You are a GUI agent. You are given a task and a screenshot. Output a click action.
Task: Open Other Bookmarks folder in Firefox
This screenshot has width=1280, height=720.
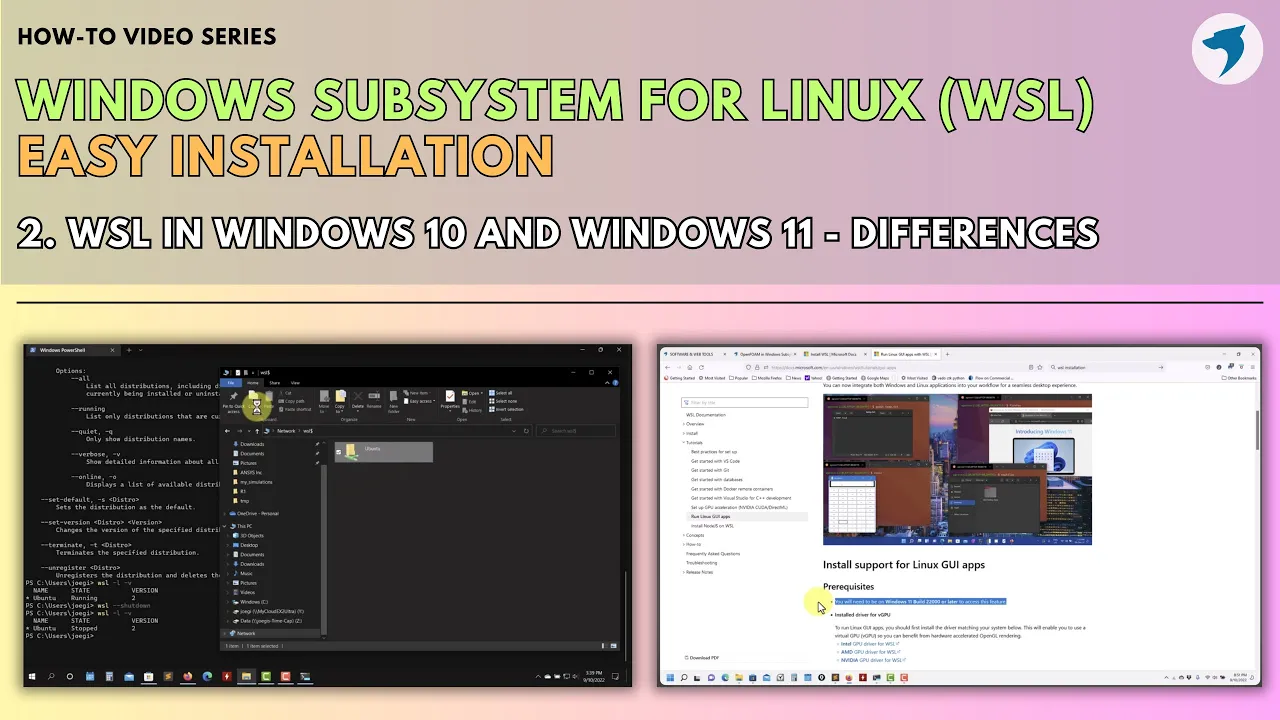1239,378
